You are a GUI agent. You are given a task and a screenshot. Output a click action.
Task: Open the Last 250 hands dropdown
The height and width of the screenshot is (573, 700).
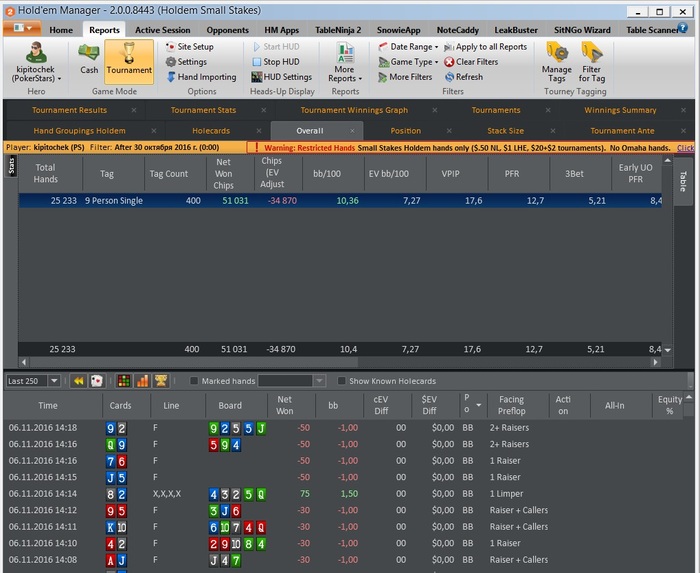click(54, 381)
